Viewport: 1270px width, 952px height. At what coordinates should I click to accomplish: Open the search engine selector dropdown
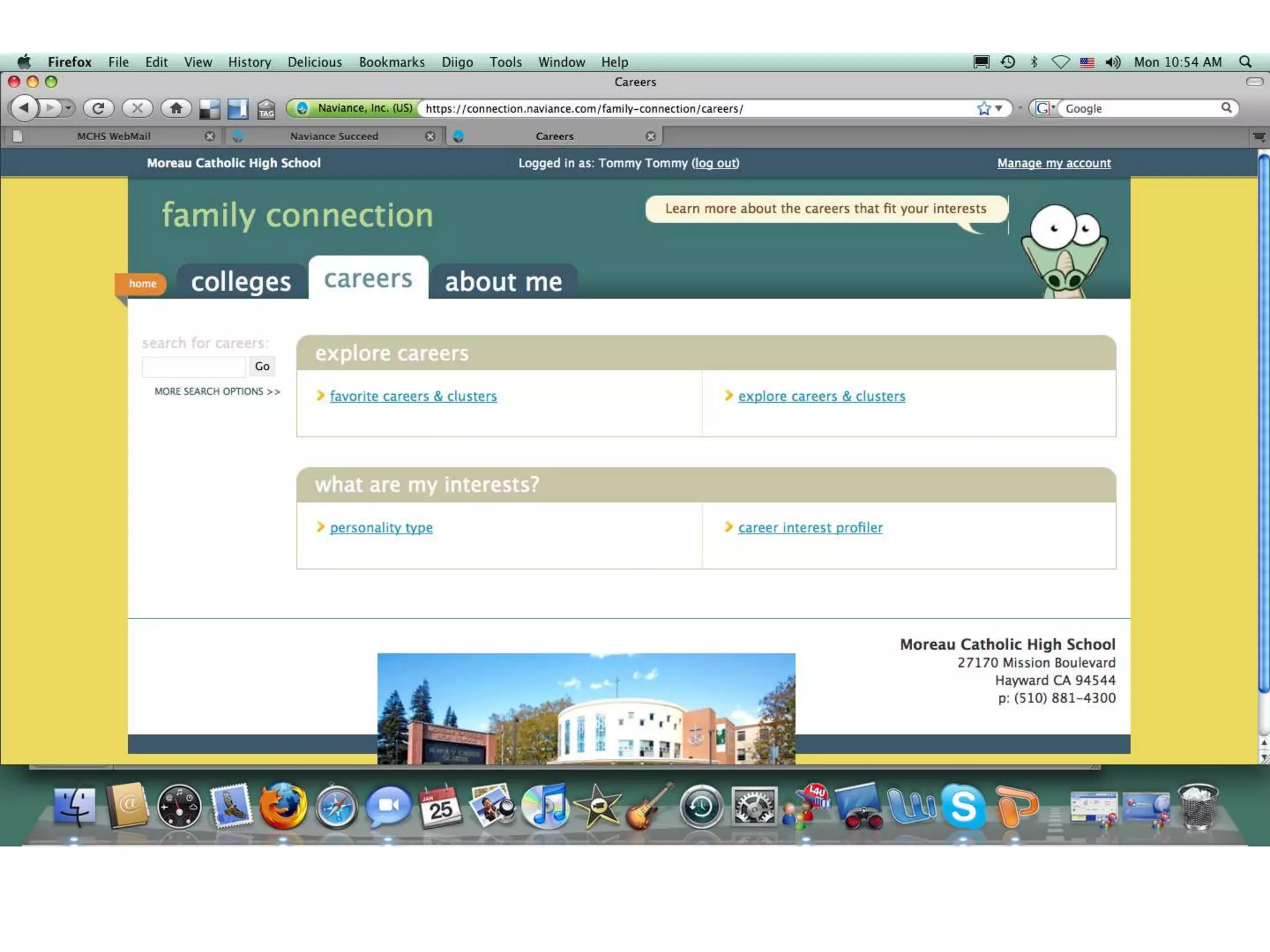pyautogui.click(x=1045, y=108)
